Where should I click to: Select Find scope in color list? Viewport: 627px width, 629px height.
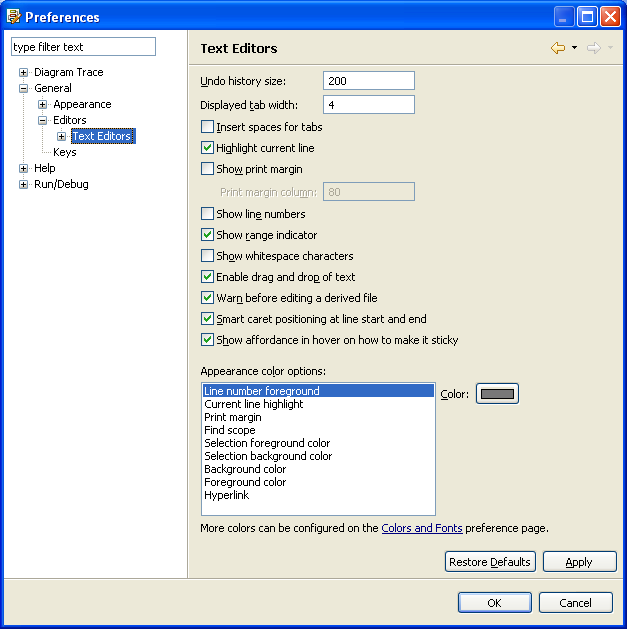(x=318, y=430)
